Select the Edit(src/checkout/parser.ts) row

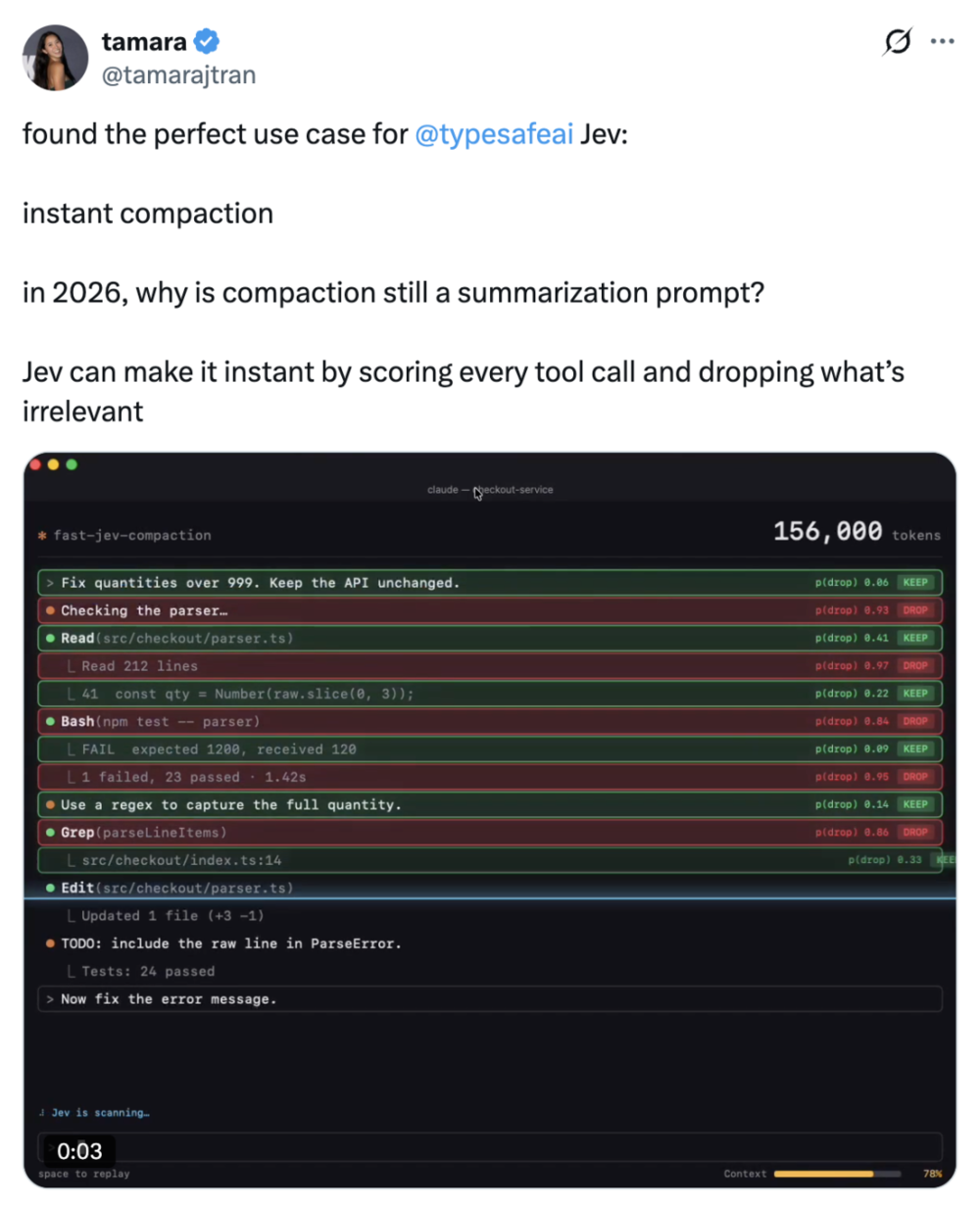point(490,888)
